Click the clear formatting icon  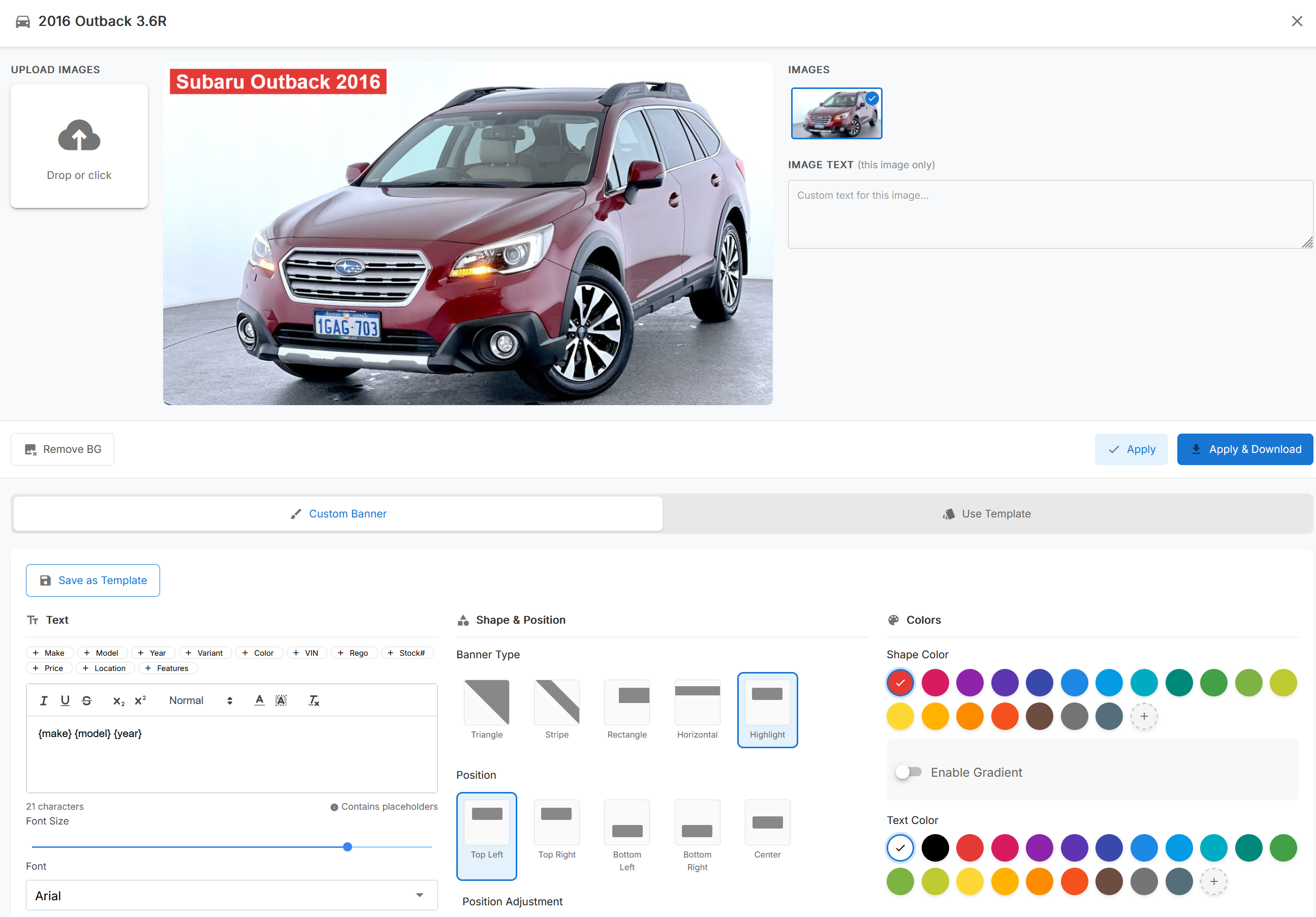click(x=314, y=700)
